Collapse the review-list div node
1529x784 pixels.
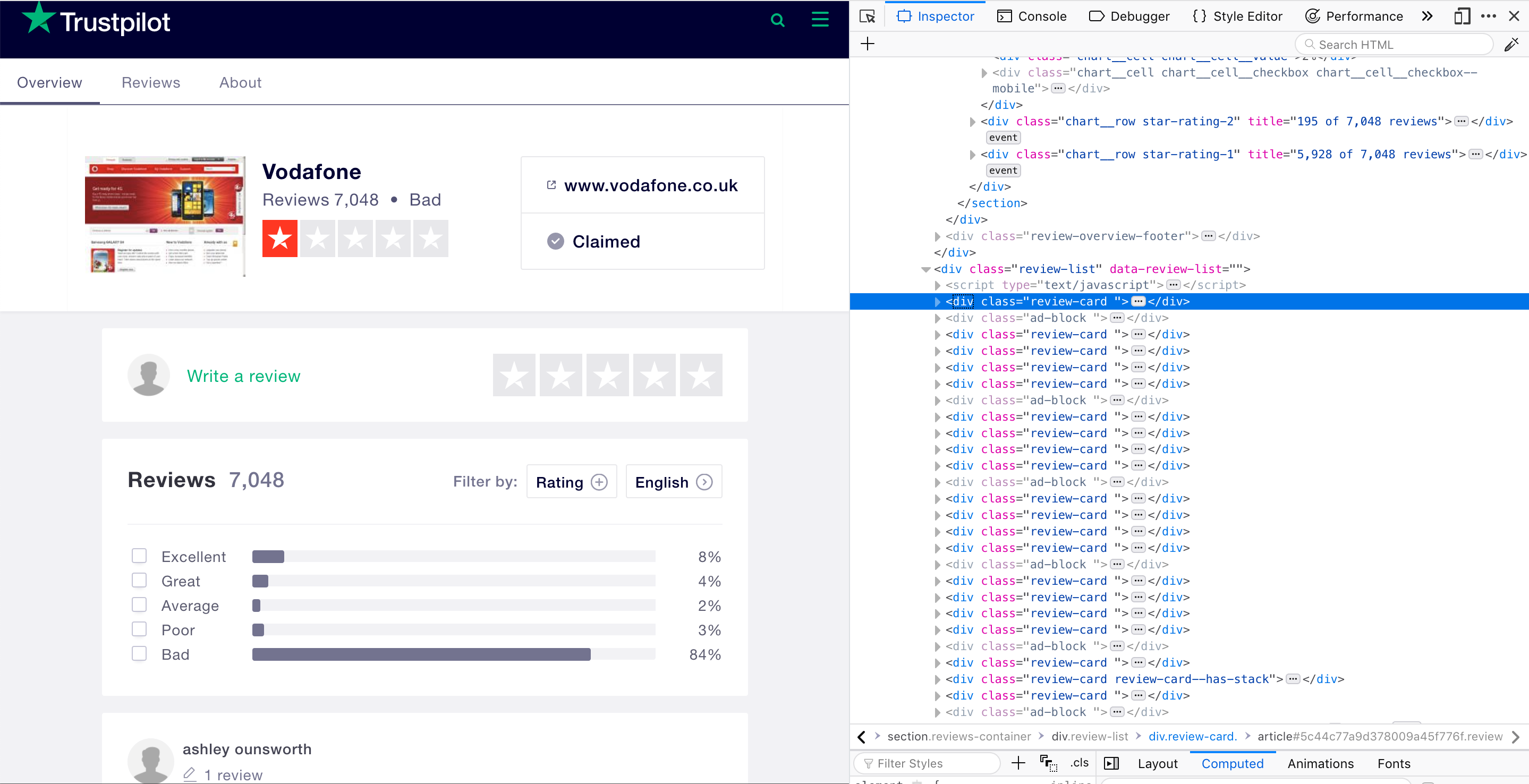(x=925, y=269)
